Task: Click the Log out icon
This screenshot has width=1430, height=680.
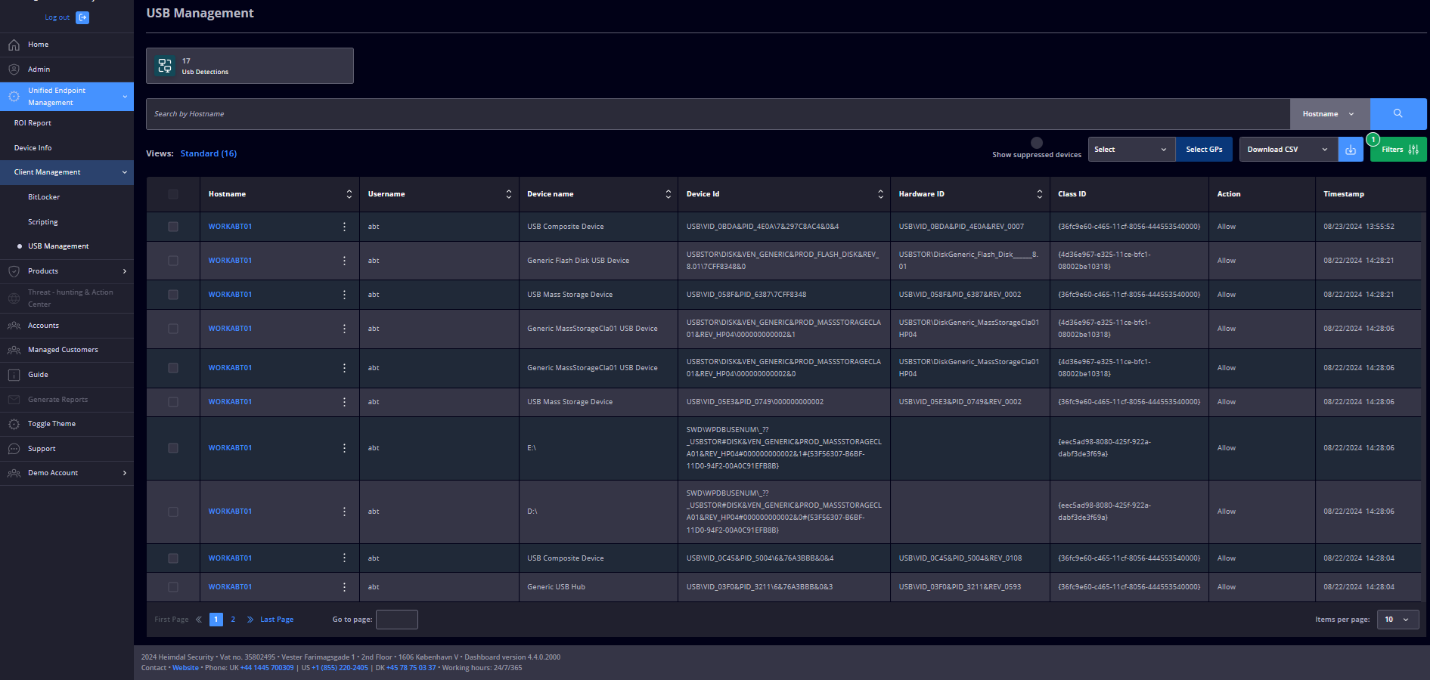Action: point(82,17)
